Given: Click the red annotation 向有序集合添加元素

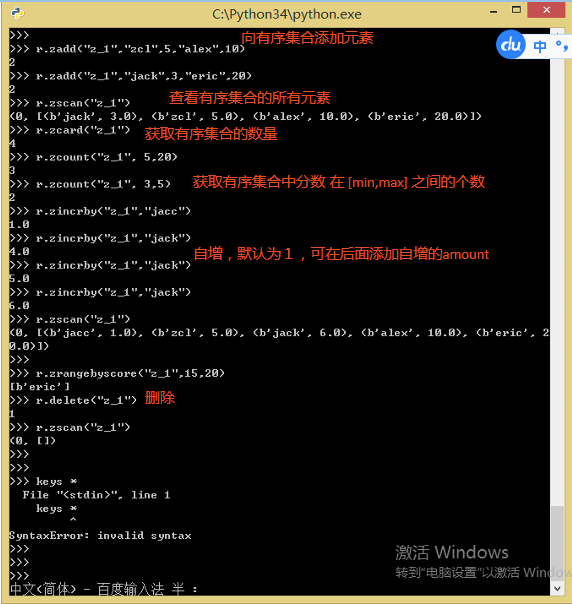Looking at the screenshot, I should coord(307,38).
